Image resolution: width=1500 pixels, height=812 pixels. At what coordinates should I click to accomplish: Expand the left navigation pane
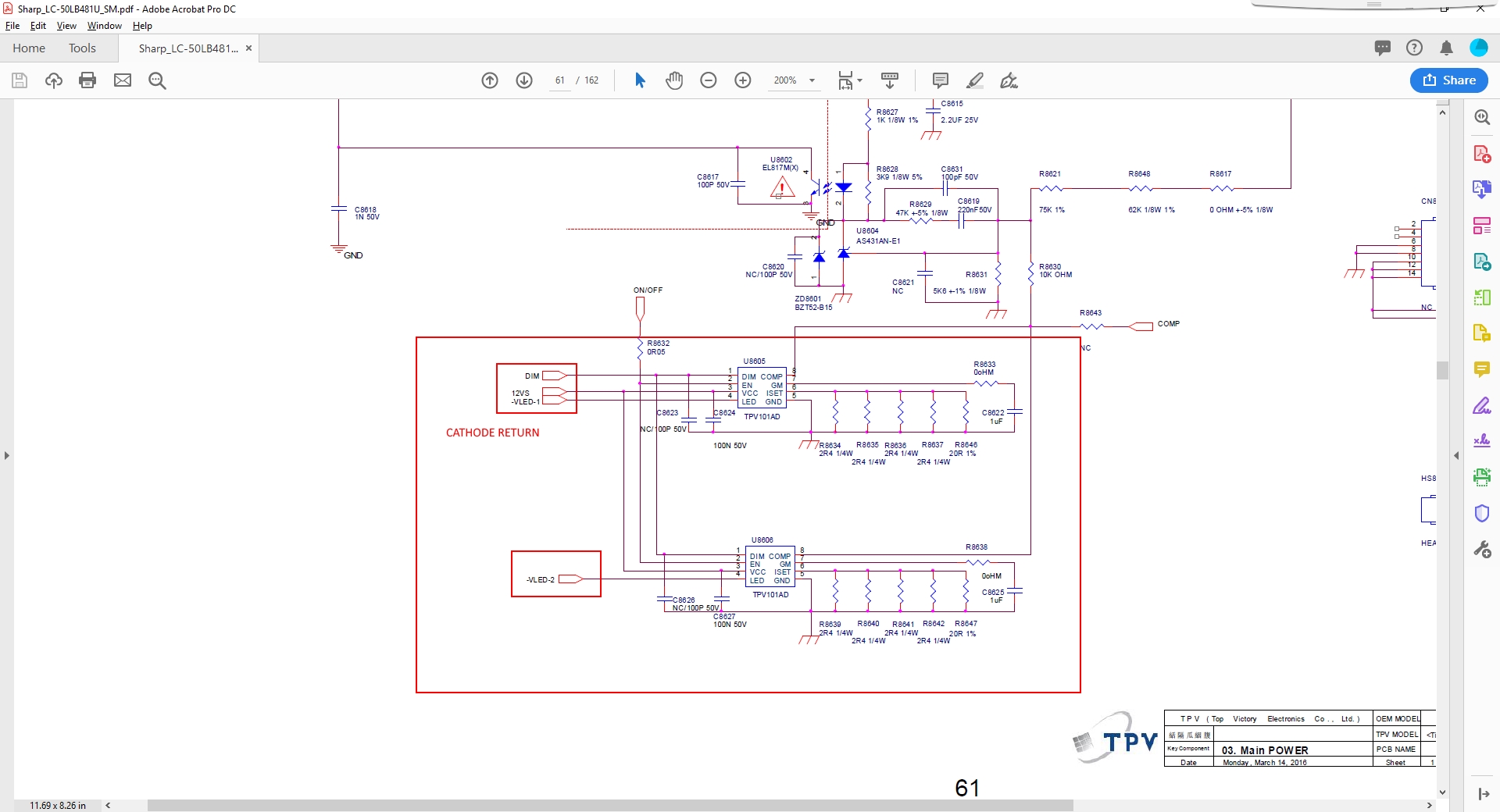coord(7,455)
